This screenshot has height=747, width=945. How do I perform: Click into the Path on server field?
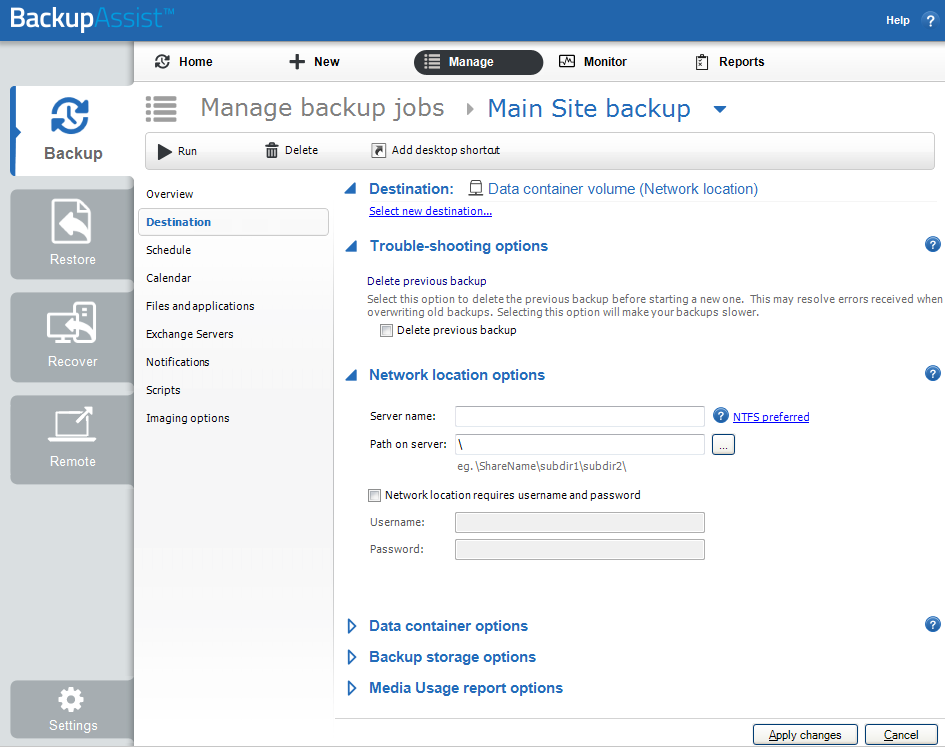(580, 444)
